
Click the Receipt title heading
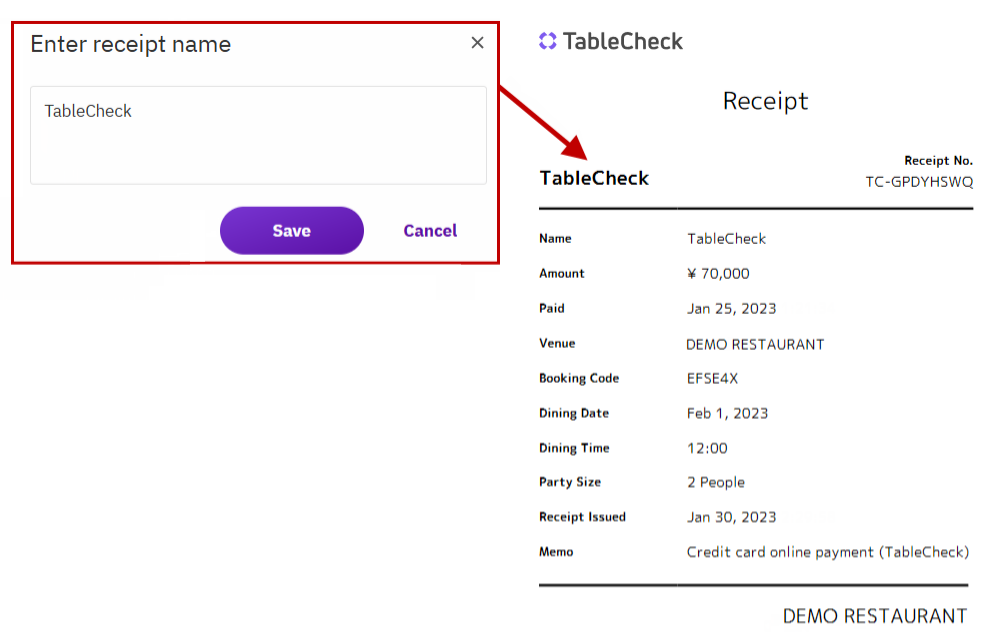pos(765,101)
